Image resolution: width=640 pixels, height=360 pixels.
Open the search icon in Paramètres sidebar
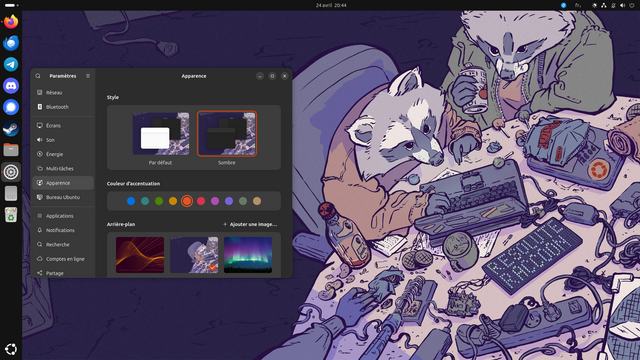click(38, 76)
